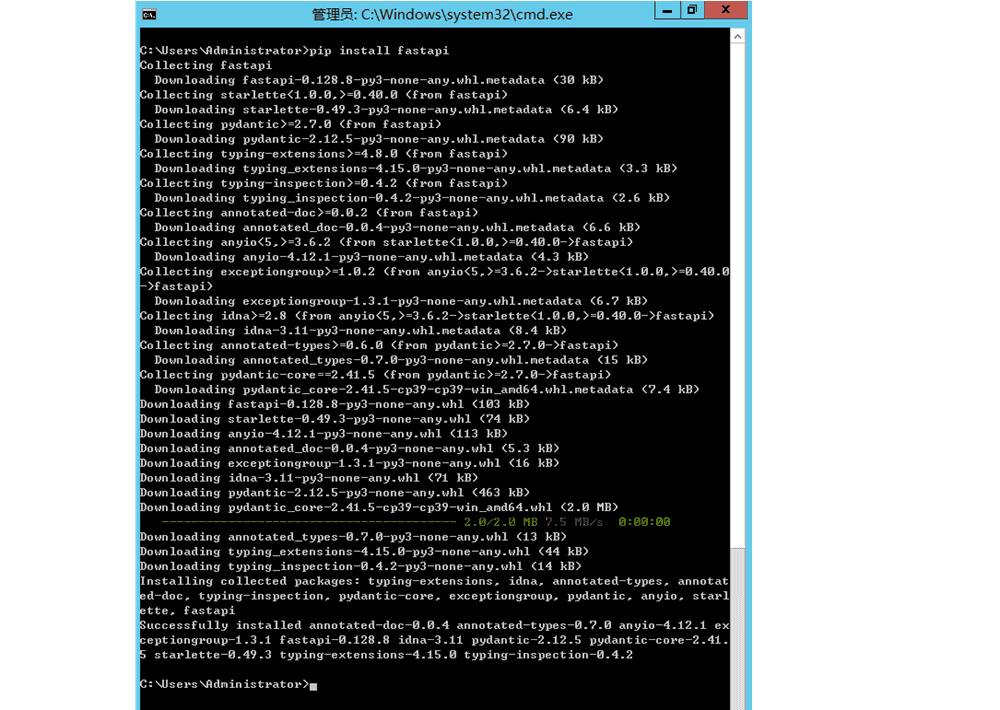
Task: Close the cmd.exe command window
Action: pyautogui.click(x=727, y=10)
